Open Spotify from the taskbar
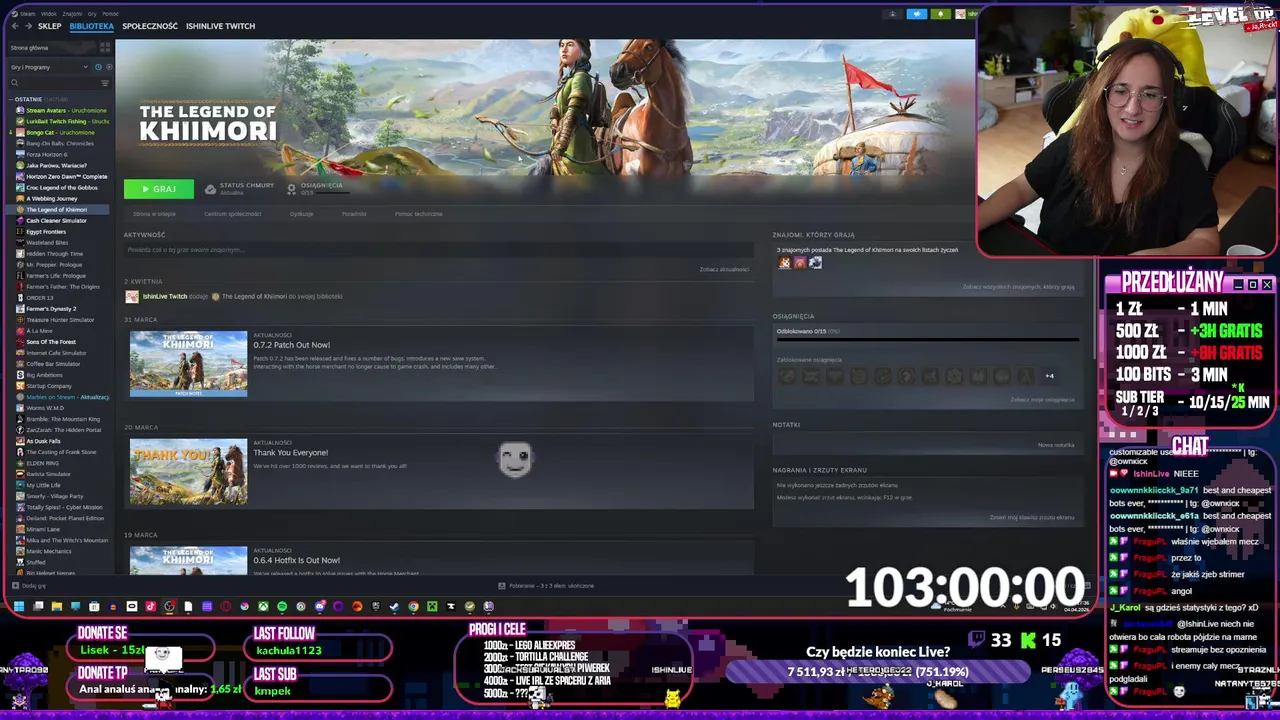 (282, 606)
